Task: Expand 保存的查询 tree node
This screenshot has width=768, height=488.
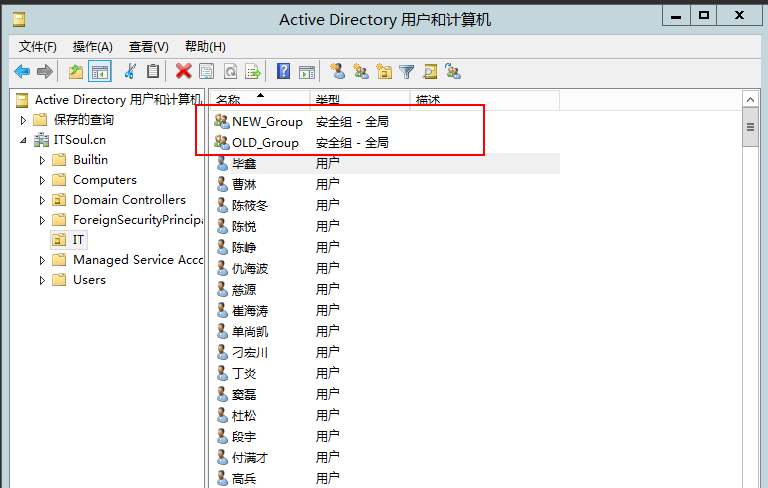Action: pos(23,120)
